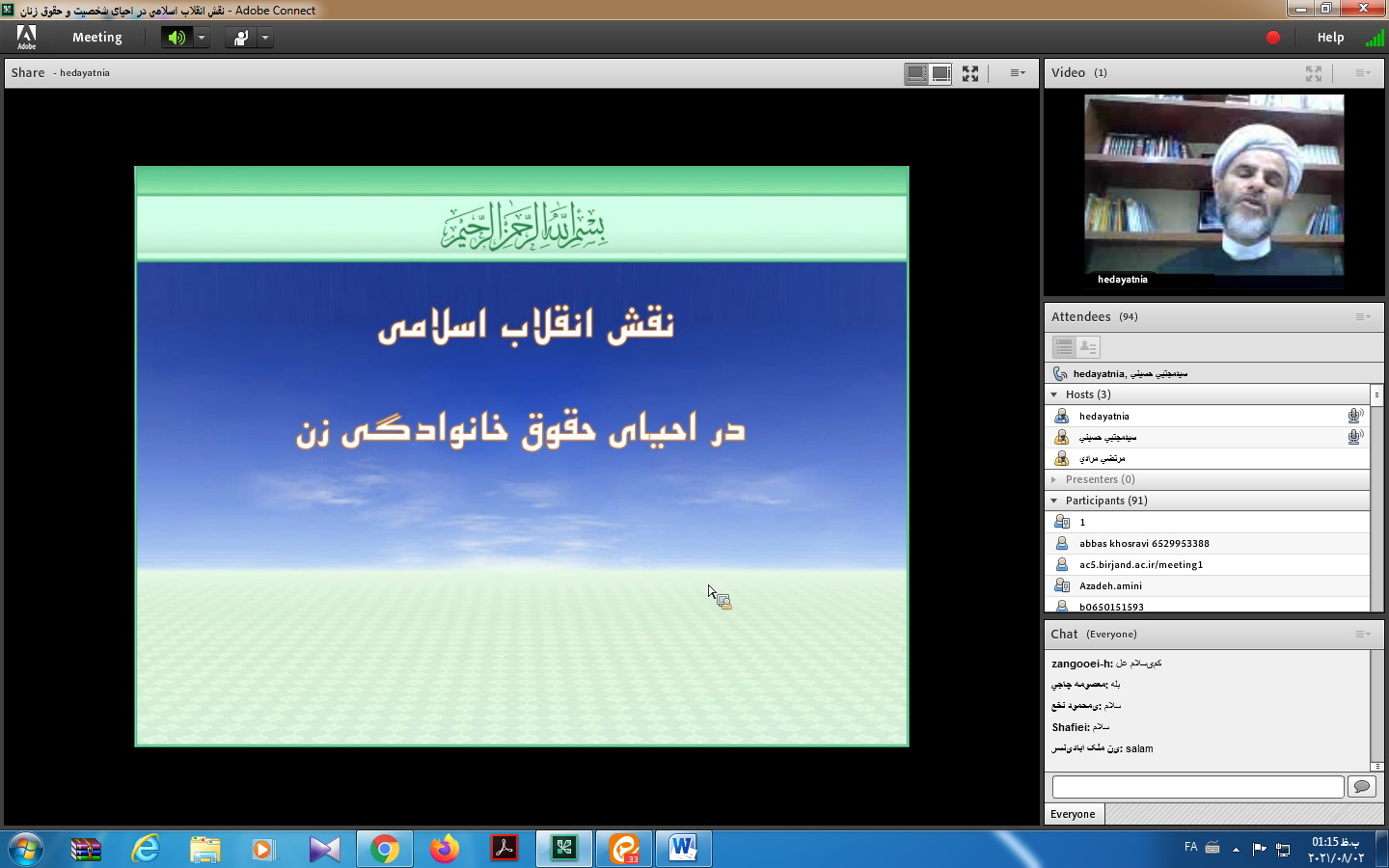The height and width of the screenshot is (868, 1389).
Task: Open the speaker options dropdown arrow
Action: tap(202, 38)
